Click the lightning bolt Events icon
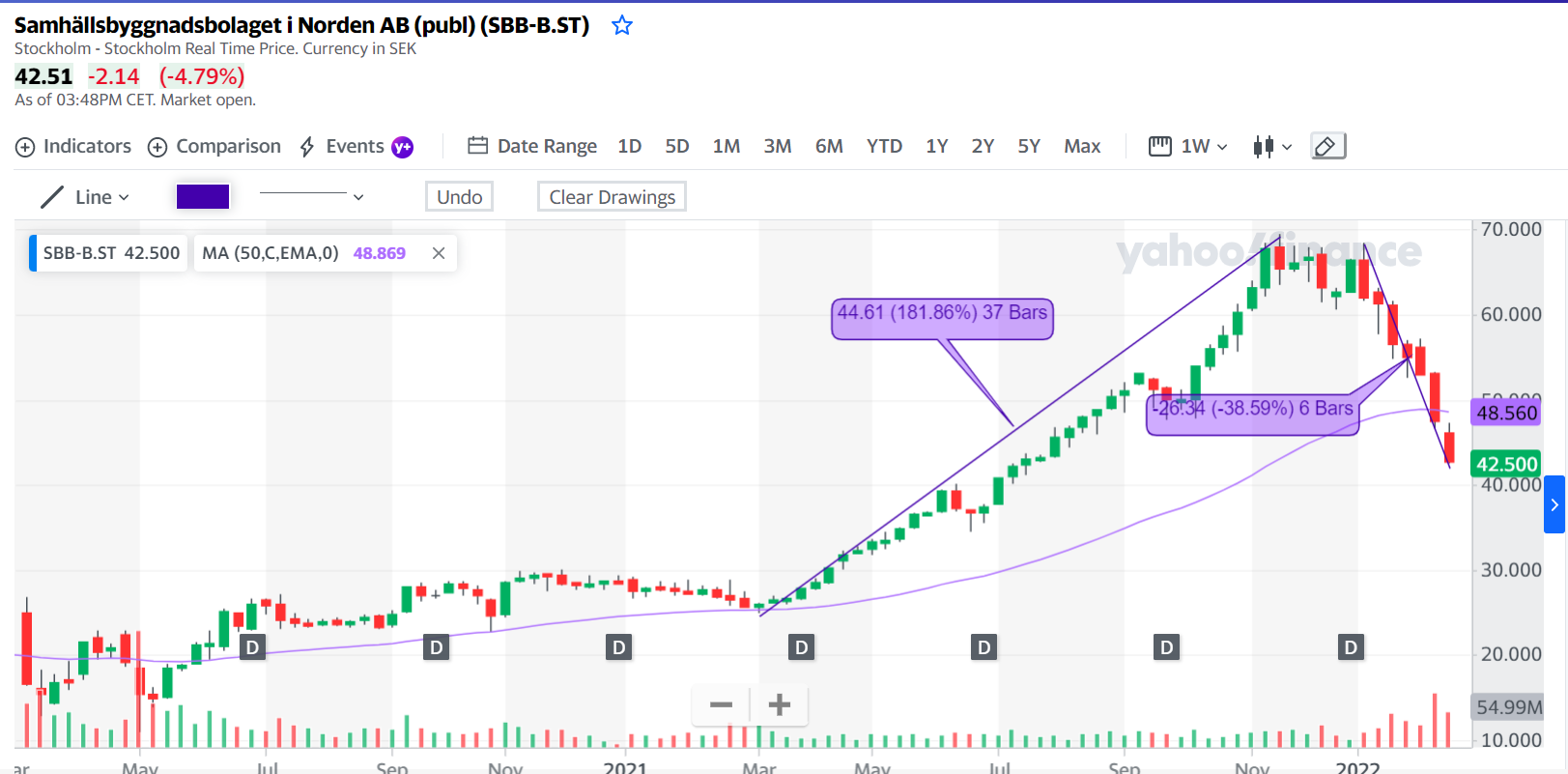This screenshot has height=774, width=1568. point(307,147)
